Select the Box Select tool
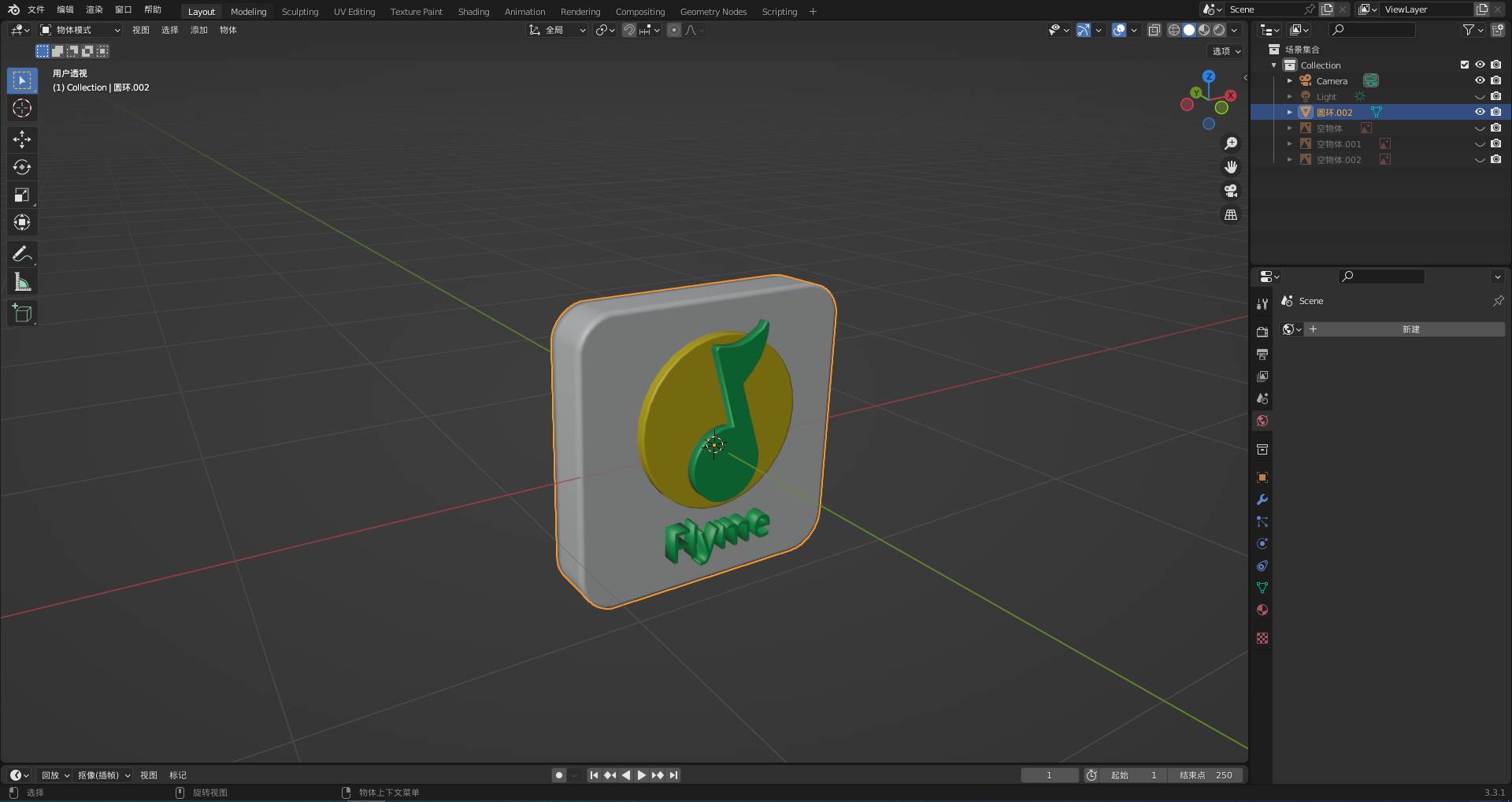 [x=22, y=80]
